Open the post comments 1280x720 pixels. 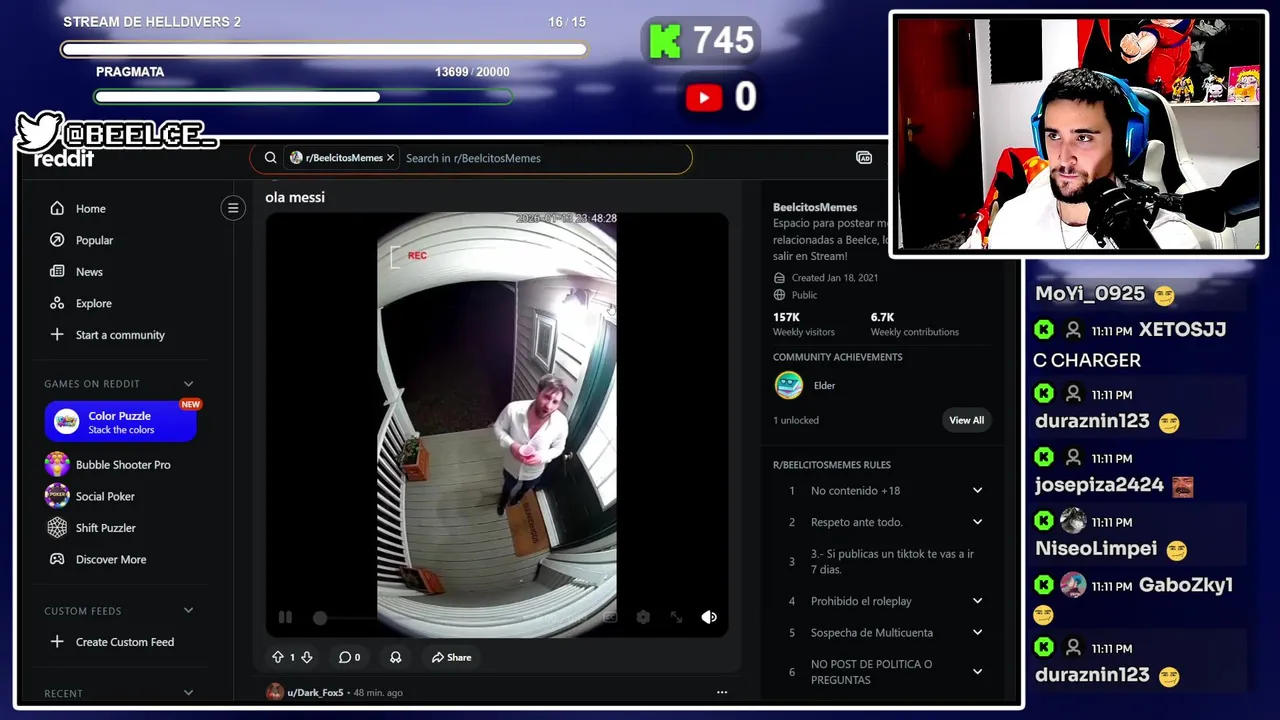coord(349,657)
